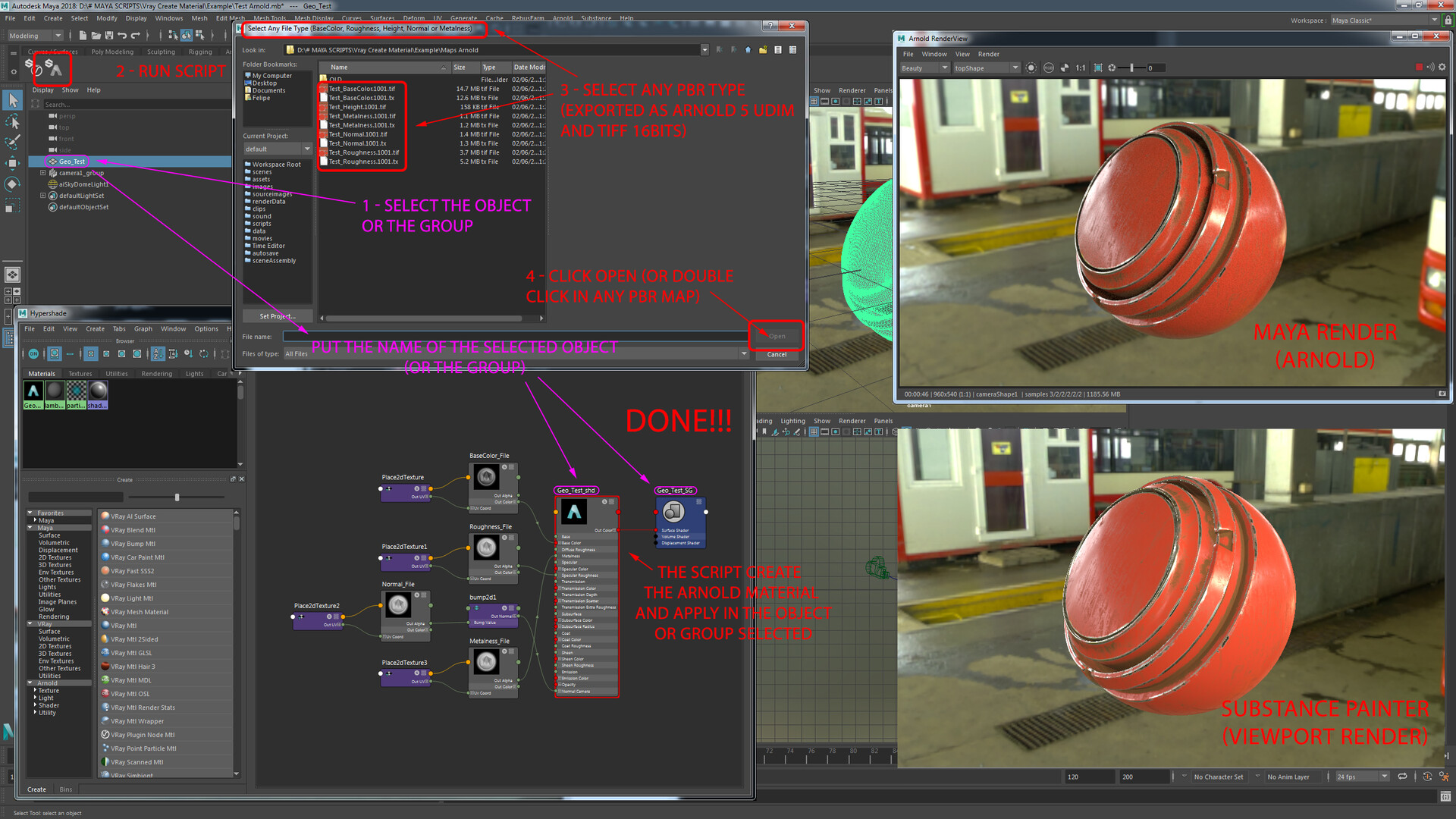Toggle the red record indicator in RenderView toolbar
This screenshot has height=819, width=1456.
(x=1419, y=67)
